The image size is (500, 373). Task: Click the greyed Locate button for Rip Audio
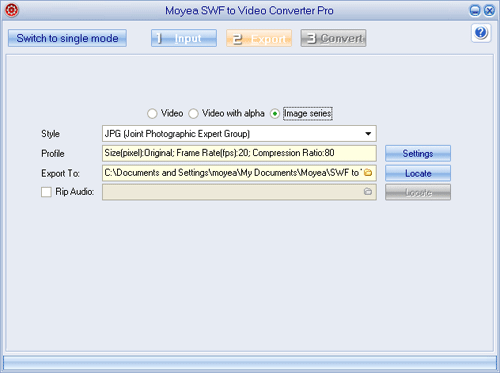tap(418, 192)
